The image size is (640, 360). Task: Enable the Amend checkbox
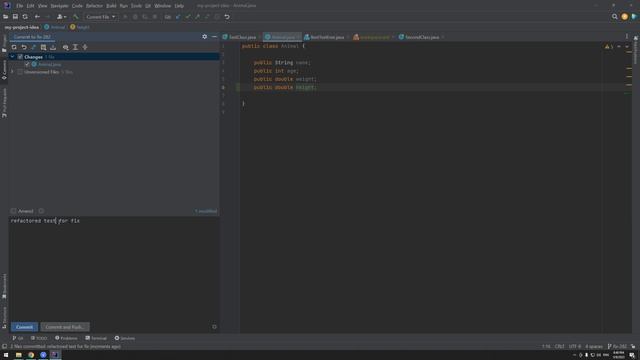click(x=13, y=211)
